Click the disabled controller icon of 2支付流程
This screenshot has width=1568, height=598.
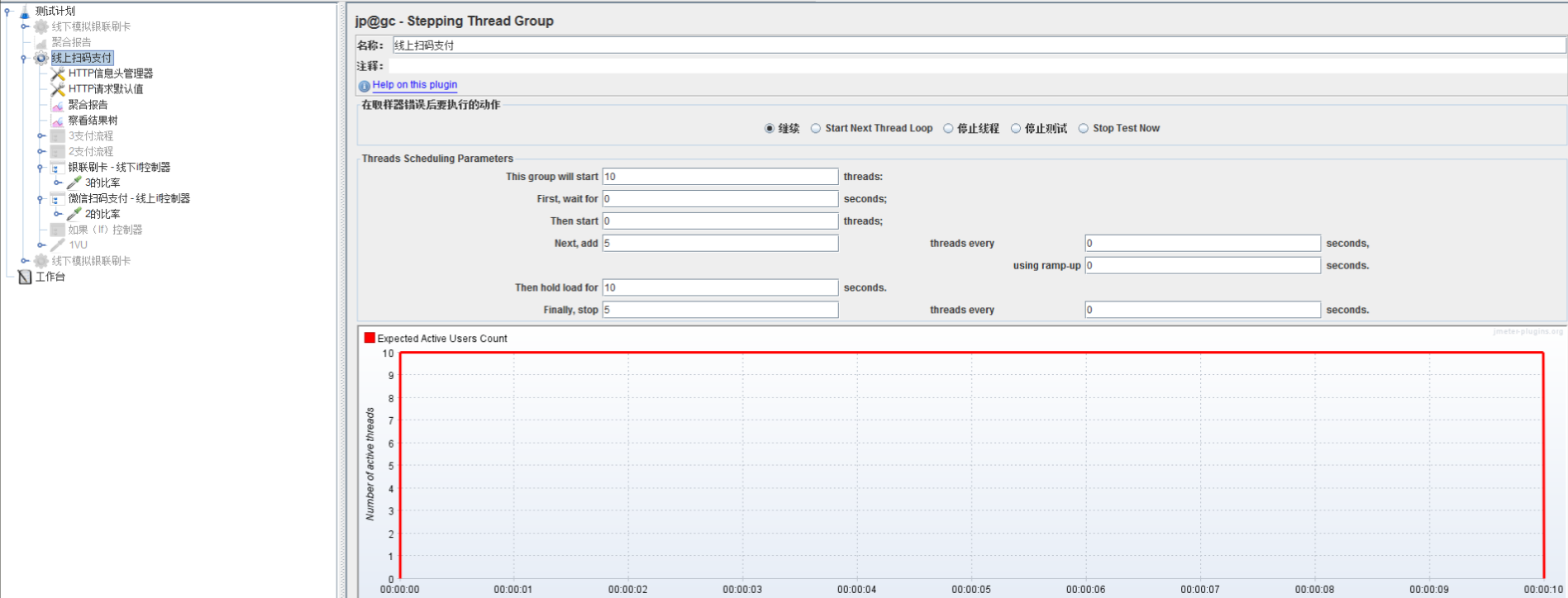[58, 152]
